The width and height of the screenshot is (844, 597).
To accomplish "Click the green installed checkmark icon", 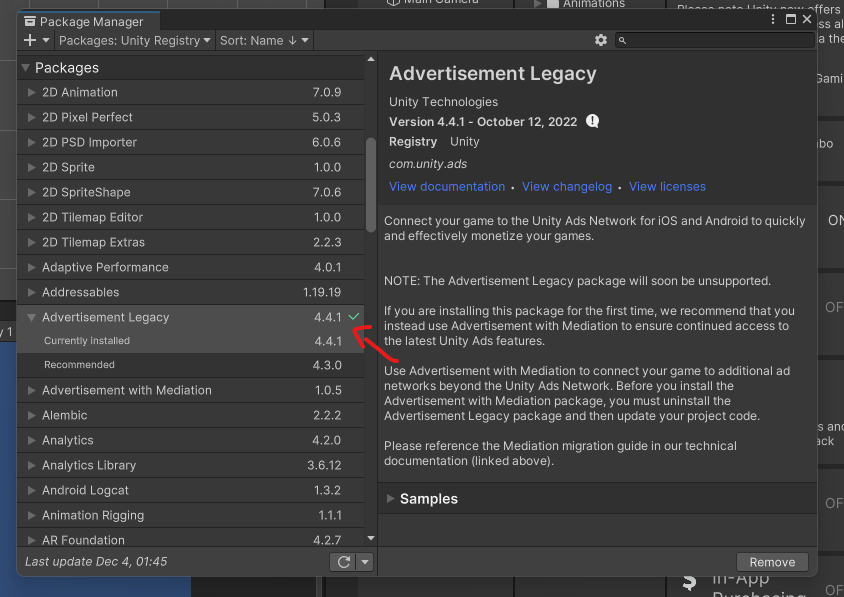I will [354, 317].
